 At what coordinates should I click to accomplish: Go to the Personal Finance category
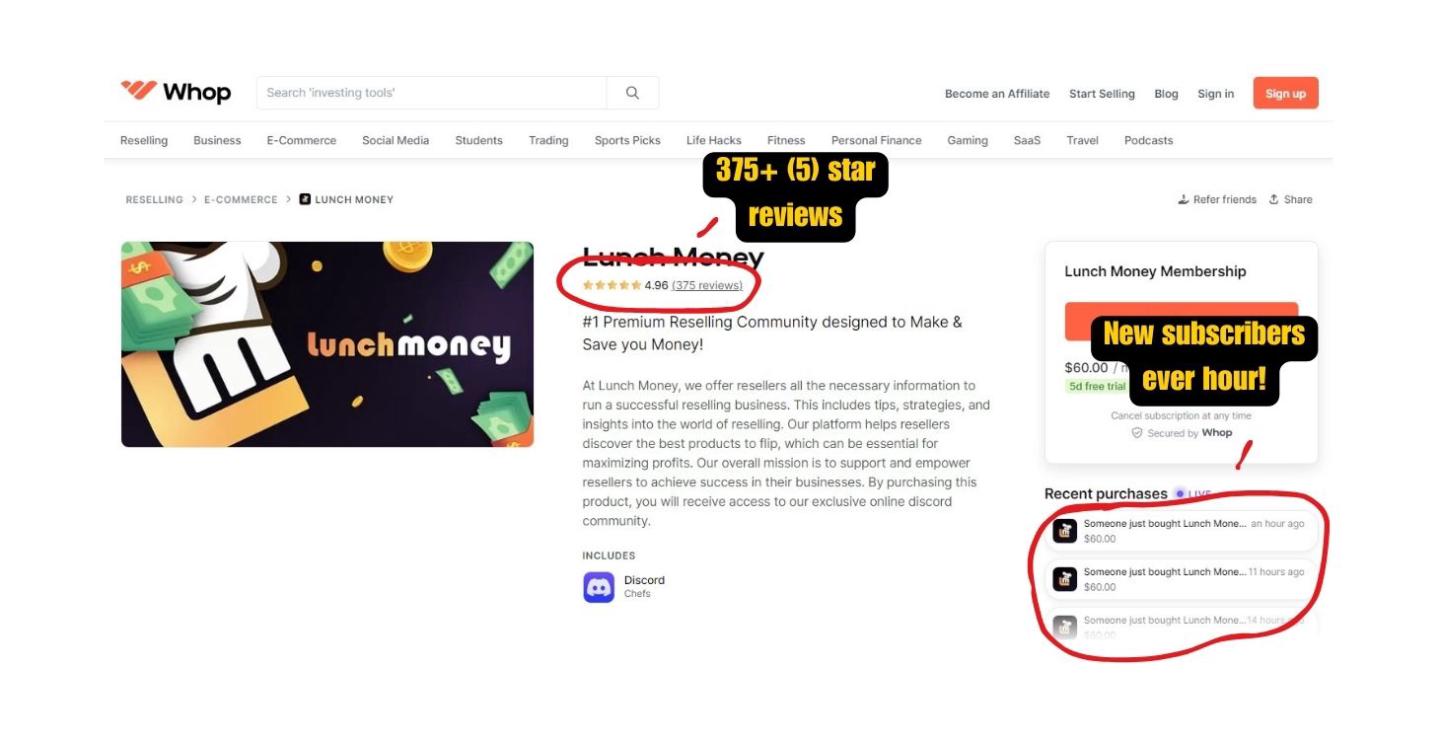876,140
